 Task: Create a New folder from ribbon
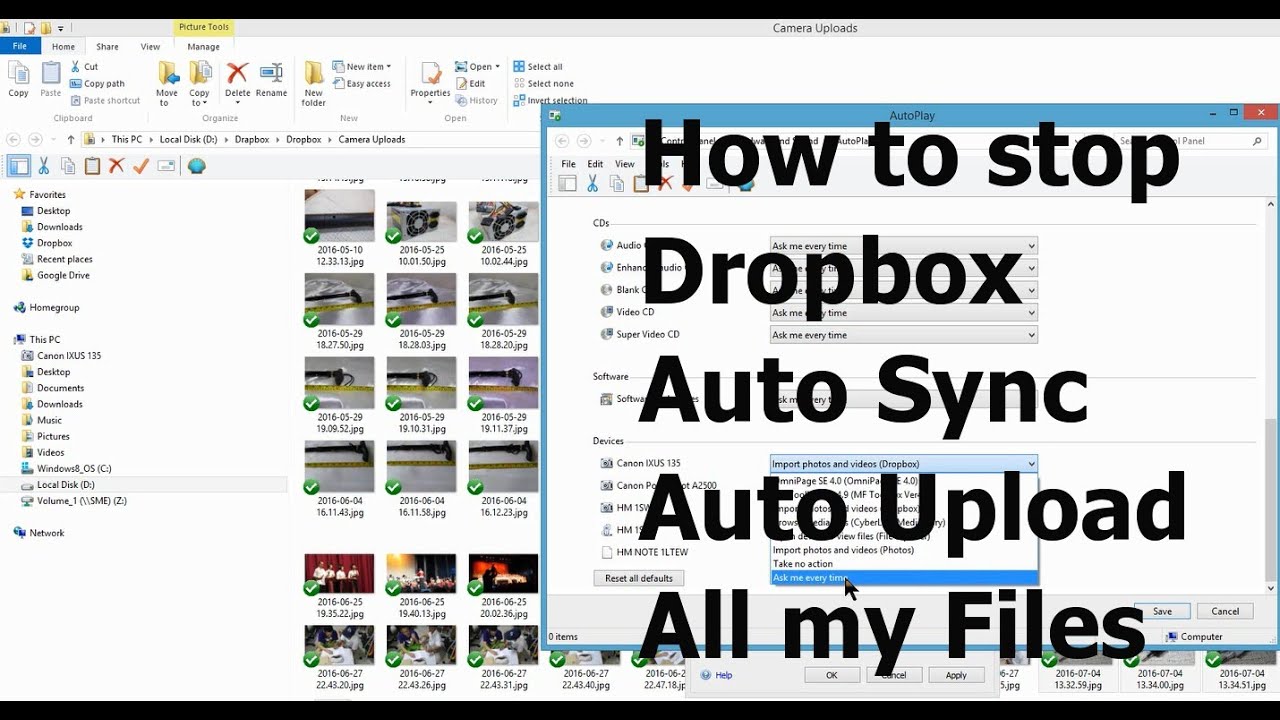coord(314,84)
